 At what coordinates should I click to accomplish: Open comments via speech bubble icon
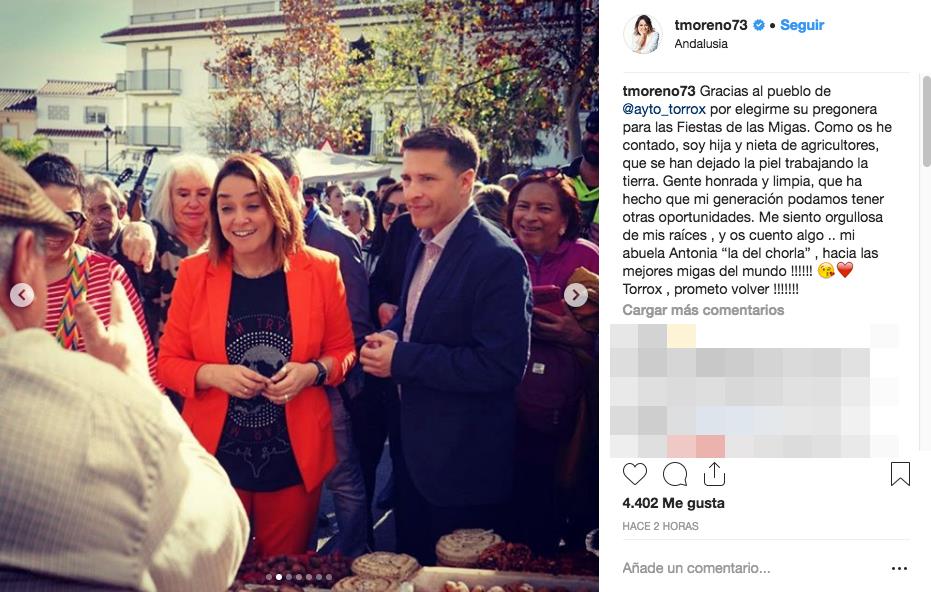tap(675, 474)
